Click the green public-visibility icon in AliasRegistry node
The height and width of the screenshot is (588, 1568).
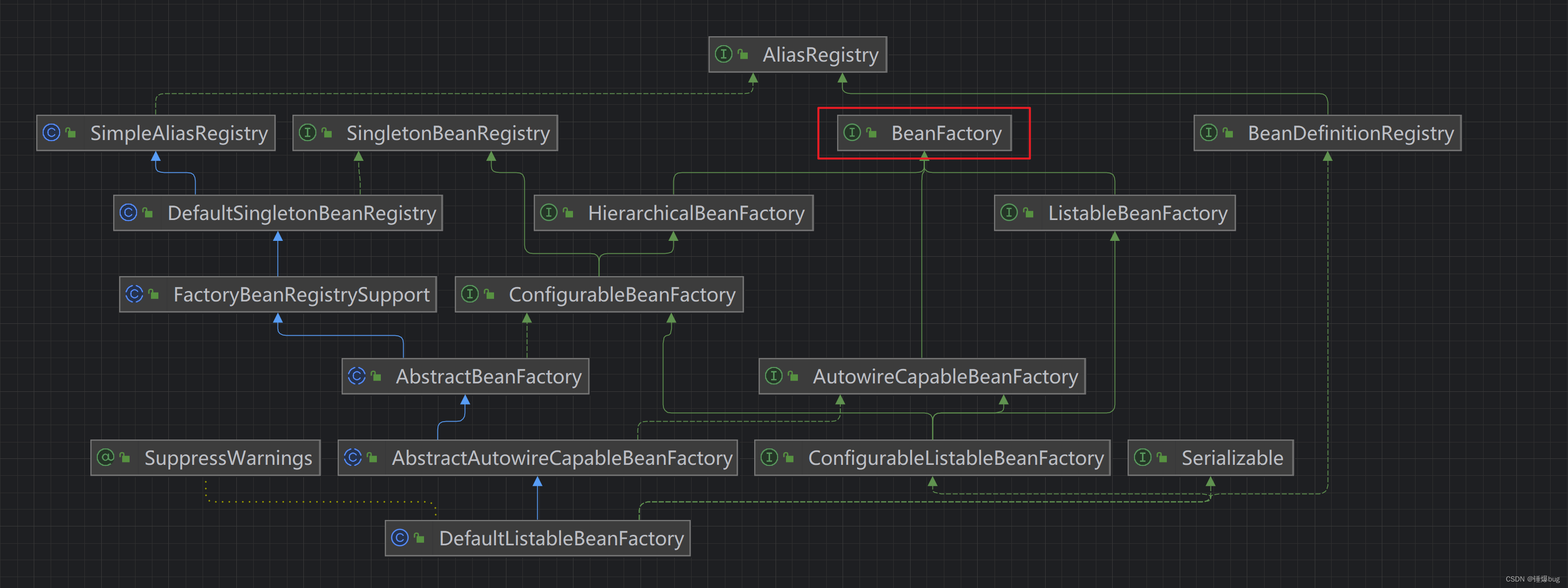click(x=743, y=55)
